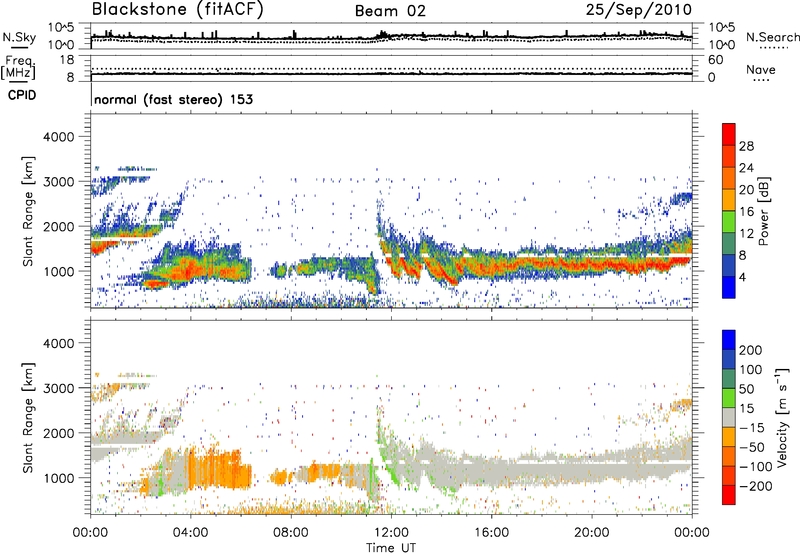The height and width of the screenshot is (554, 800).
Task: Click the '4000' tick in power panel
Action: tap(58, 137)
